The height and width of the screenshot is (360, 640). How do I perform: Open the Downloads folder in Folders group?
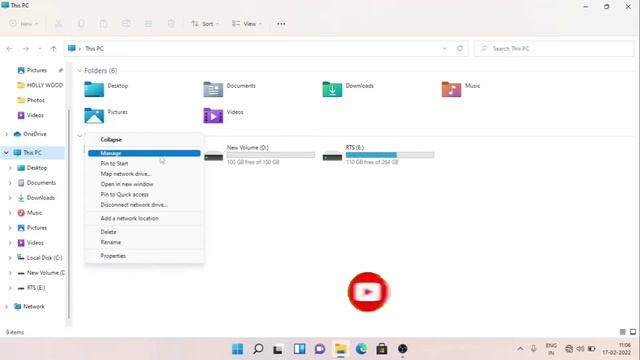point(348,89)
